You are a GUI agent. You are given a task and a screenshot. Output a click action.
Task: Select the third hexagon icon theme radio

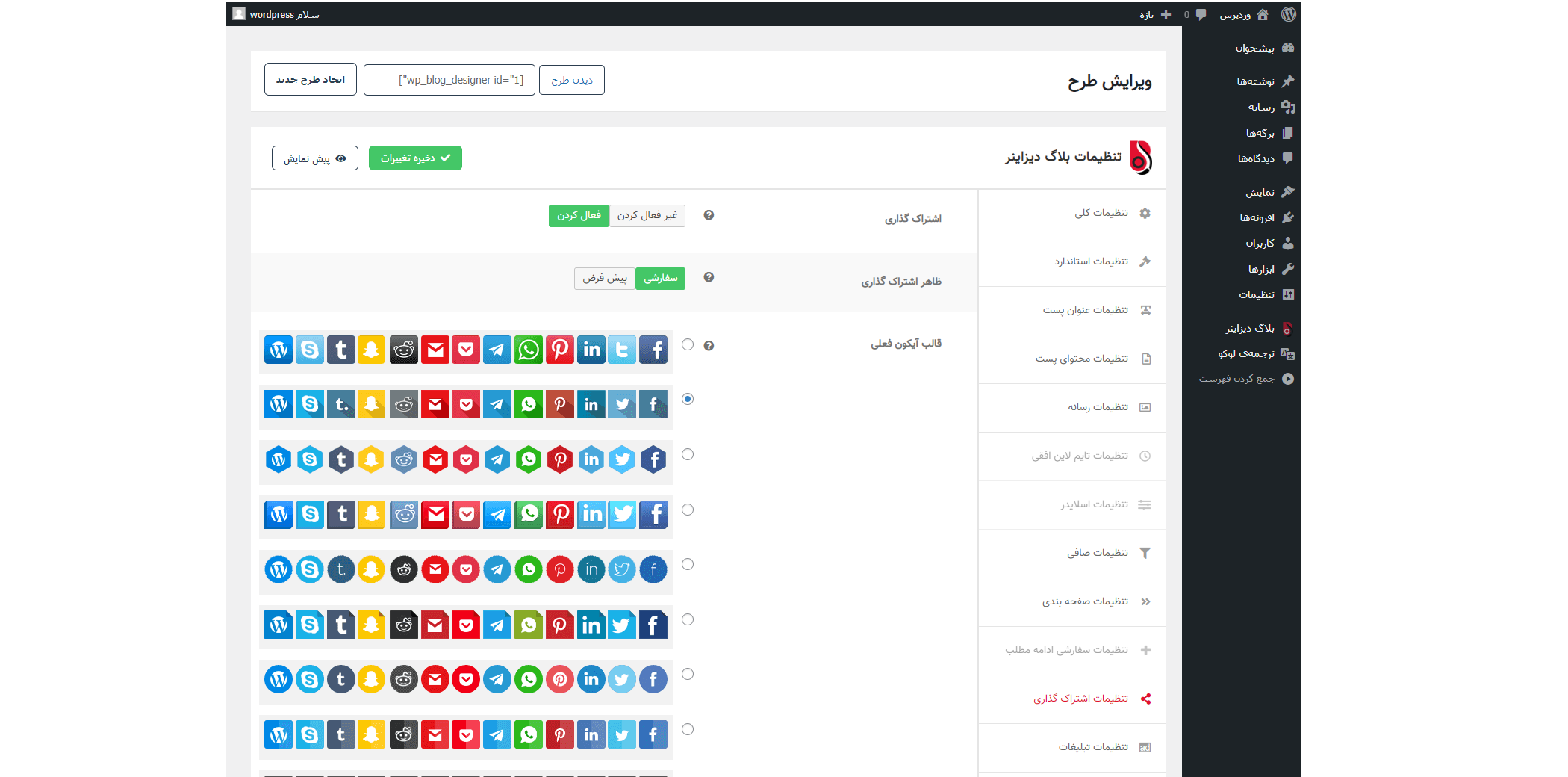pos(688,454)
